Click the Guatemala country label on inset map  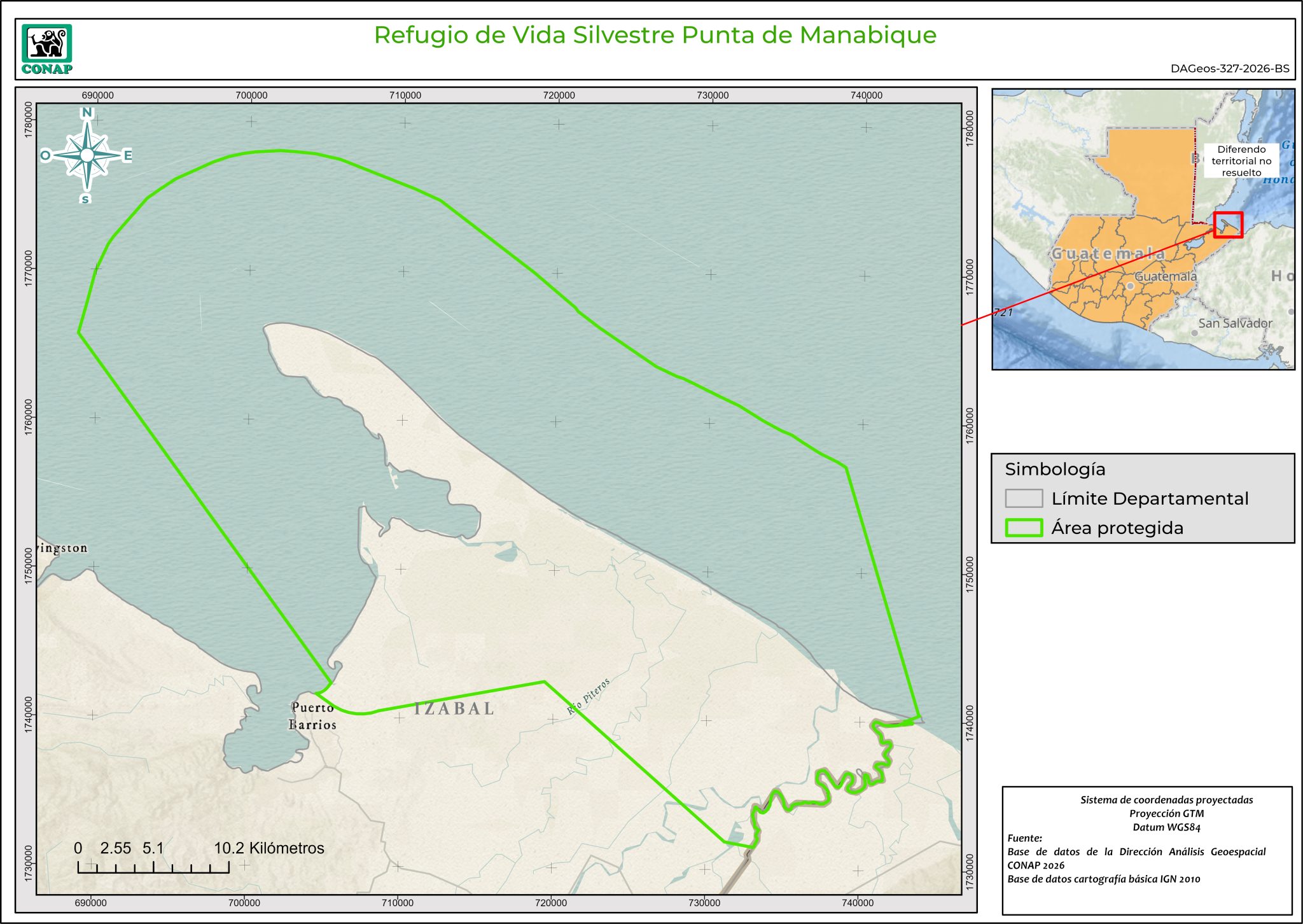pyautogui.click(x=1108, y=253)
